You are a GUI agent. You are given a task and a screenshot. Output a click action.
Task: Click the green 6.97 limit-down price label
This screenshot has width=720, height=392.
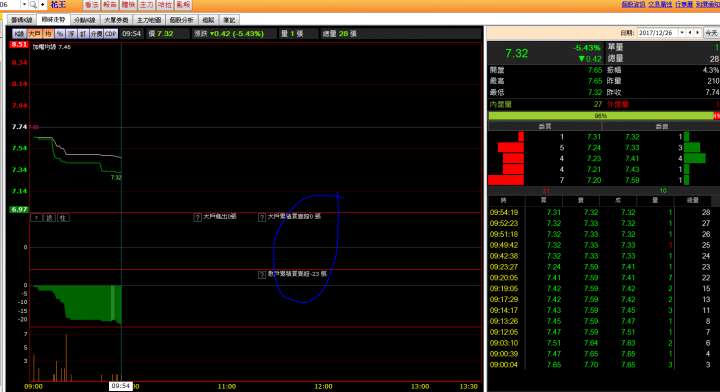19,209
